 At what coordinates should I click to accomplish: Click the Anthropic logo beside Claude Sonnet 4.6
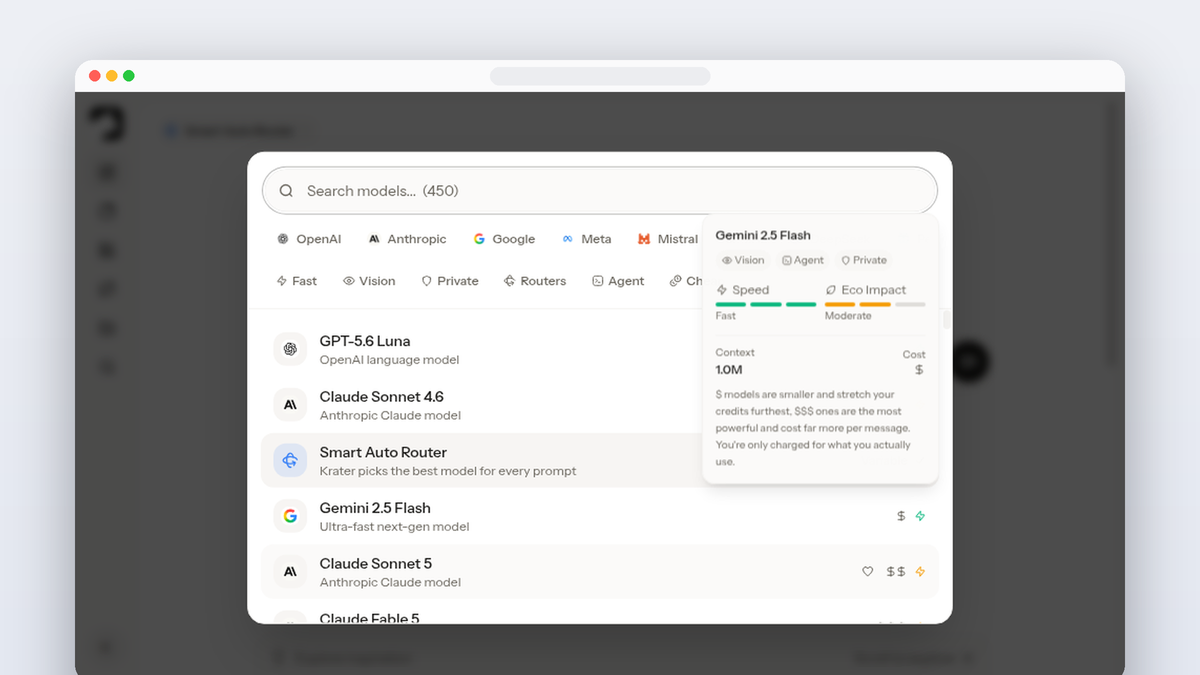290,405
